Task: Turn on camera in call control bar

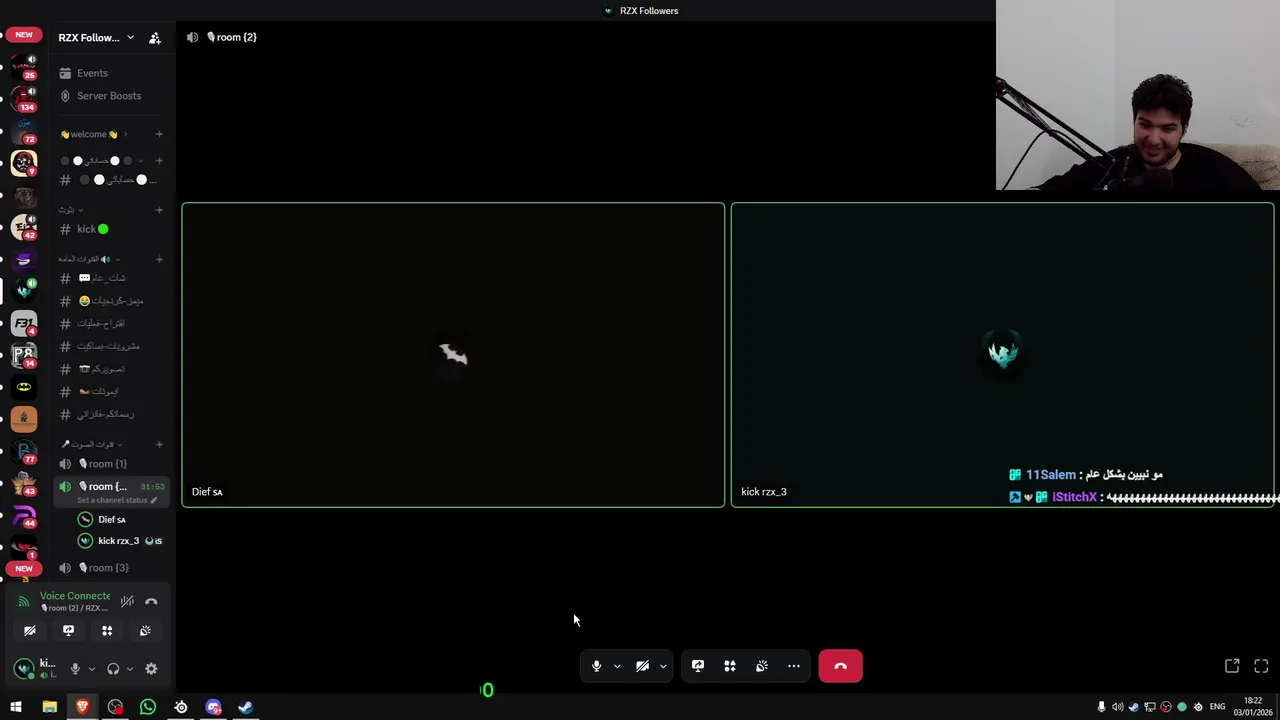Action: (642, 666)
